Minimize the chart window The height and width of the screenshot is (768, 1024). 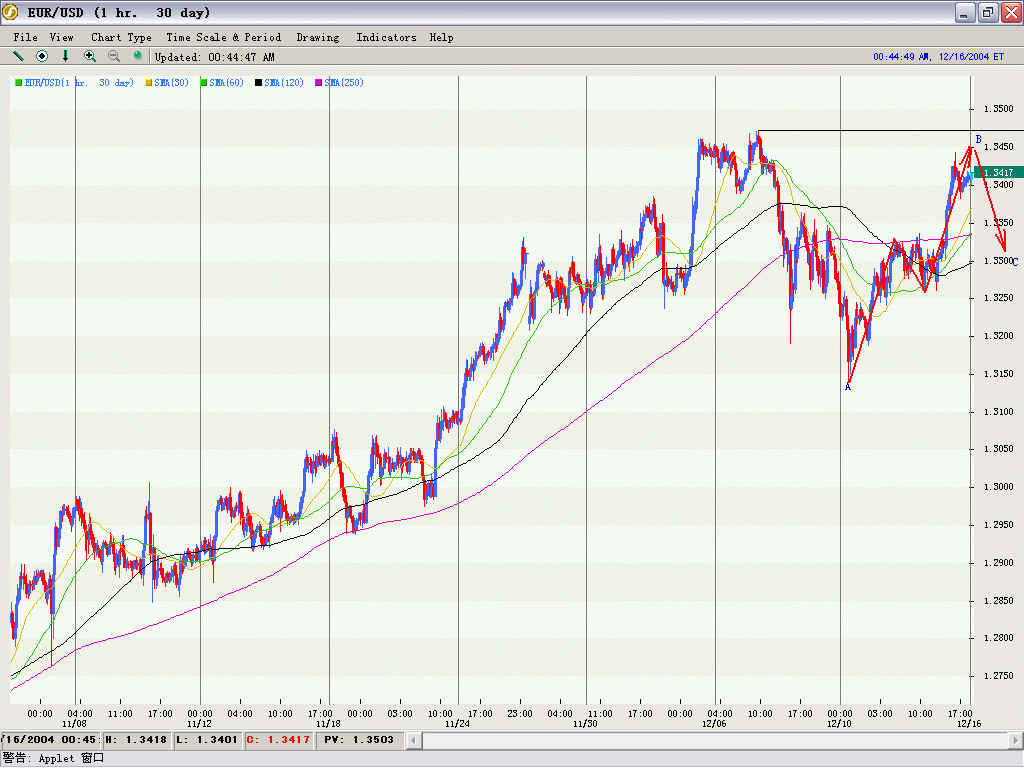point(965,12)
